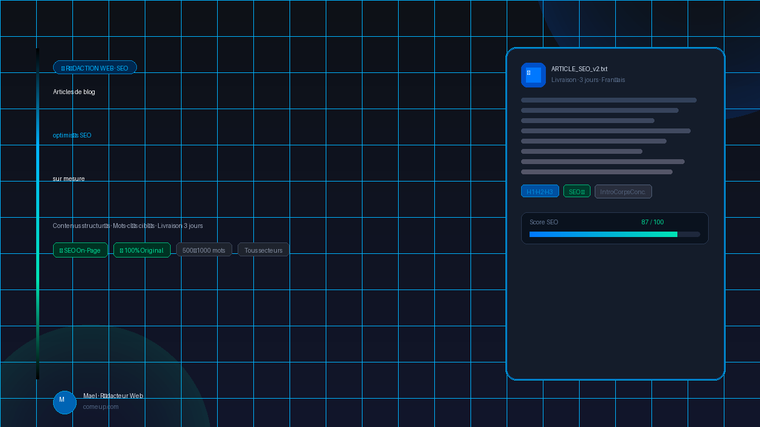Select the SEO On-Page tag

click(80, 250)
